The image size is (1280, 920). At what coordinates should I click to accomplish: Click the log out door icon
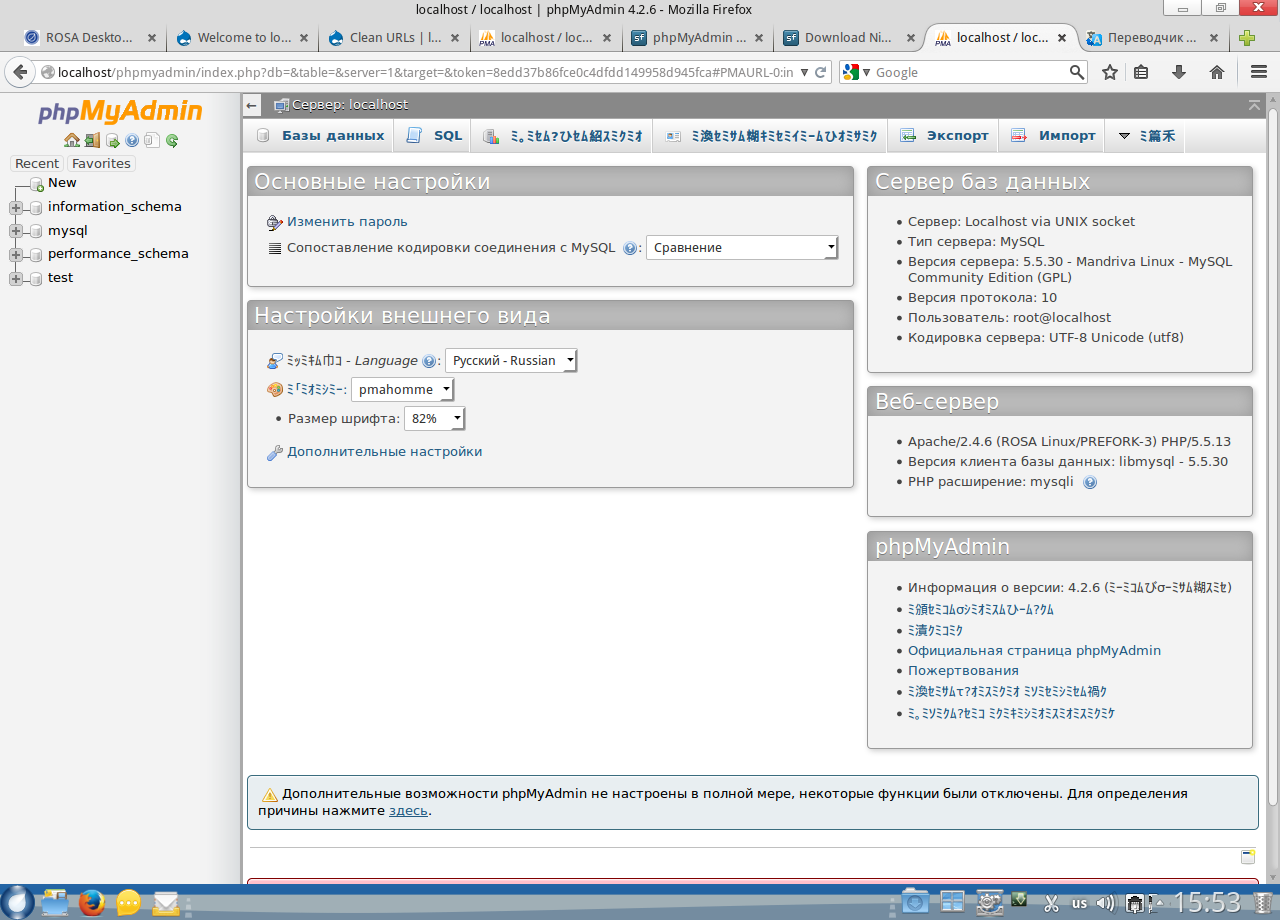[92, 141]
